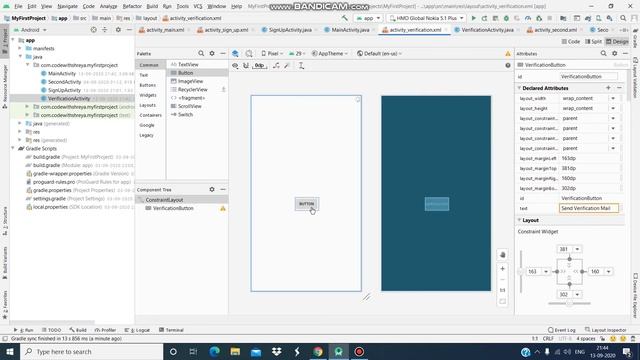The width and height of the screenshot is (640, 360).
Task: Switch to Code view mode
Action: (x=571, y=42)
